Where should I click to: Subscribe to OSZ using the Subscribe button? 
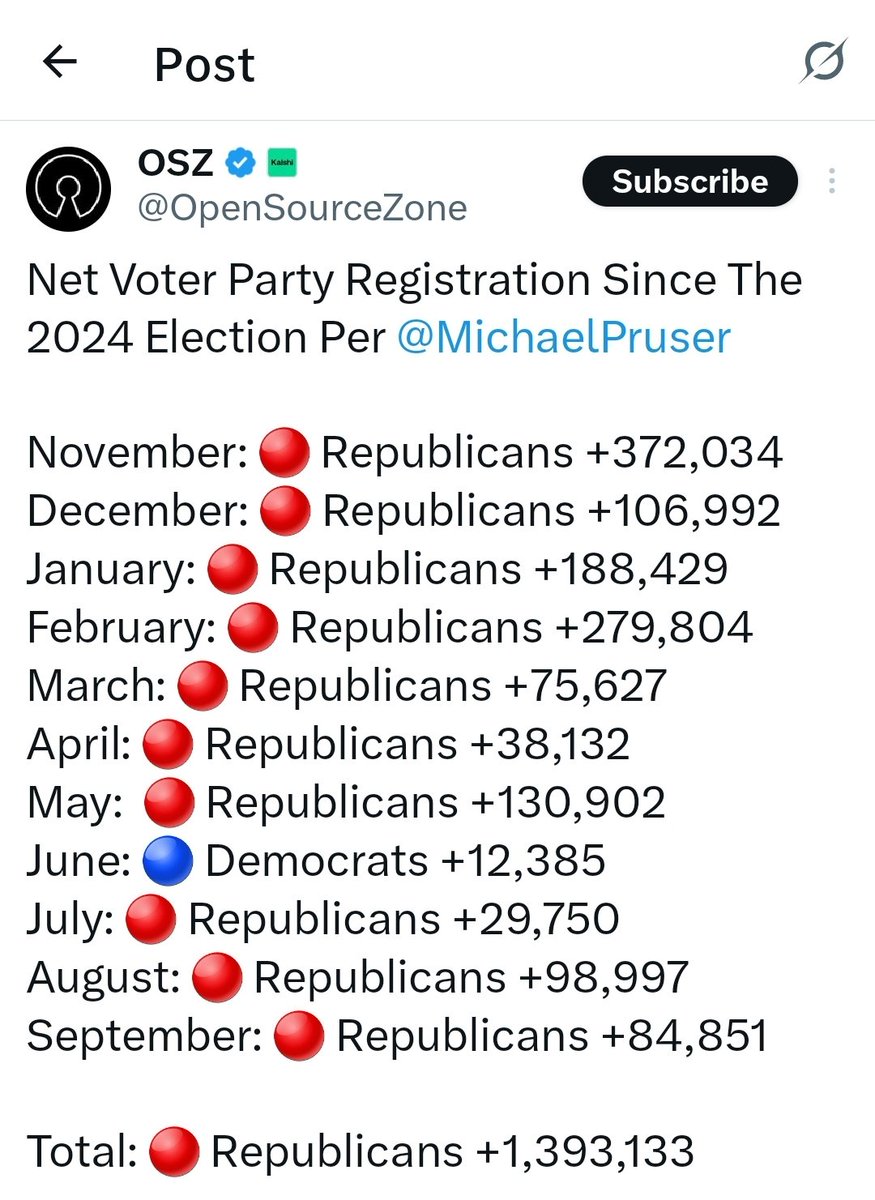point(690,182)
